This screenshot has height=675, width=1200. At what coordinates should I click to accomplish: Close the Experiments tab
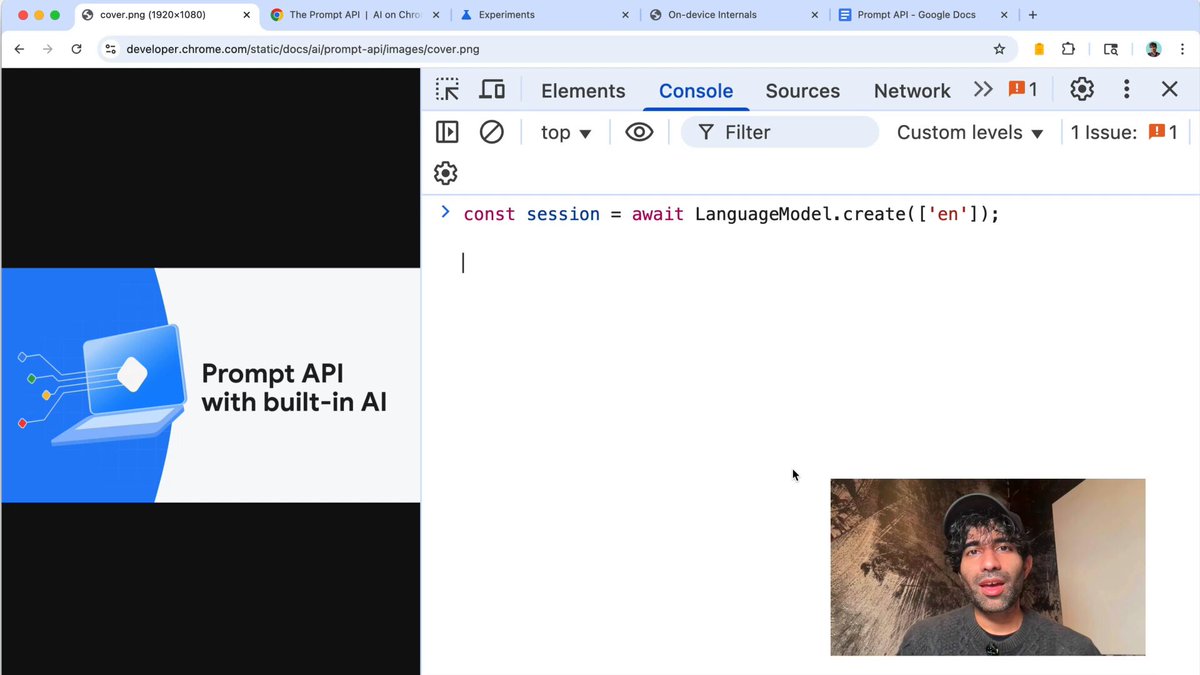point(625,15)
